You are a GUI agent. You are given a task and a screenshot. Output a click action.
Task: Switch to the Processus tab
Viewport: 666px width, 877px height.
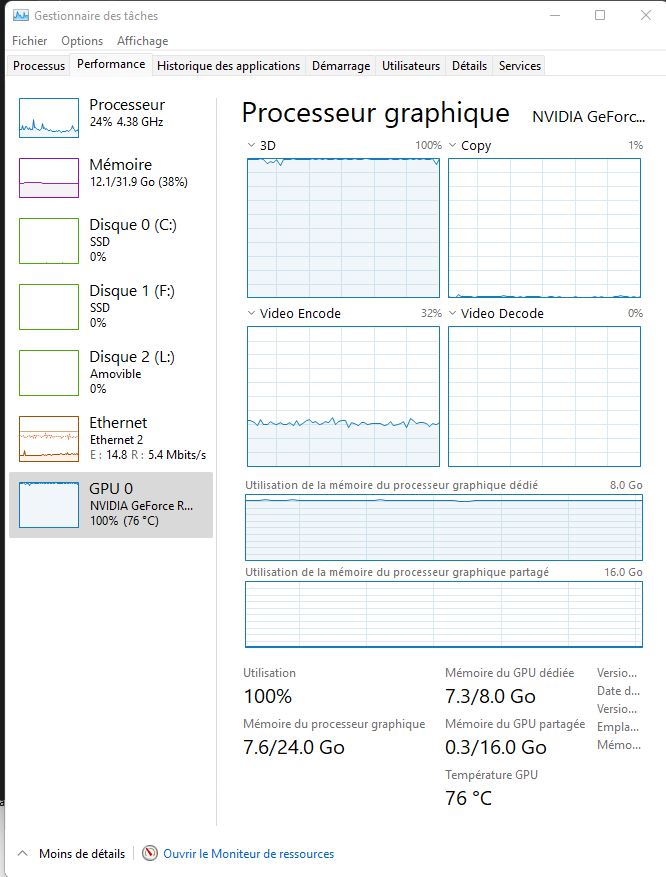[x=40, y=66]
